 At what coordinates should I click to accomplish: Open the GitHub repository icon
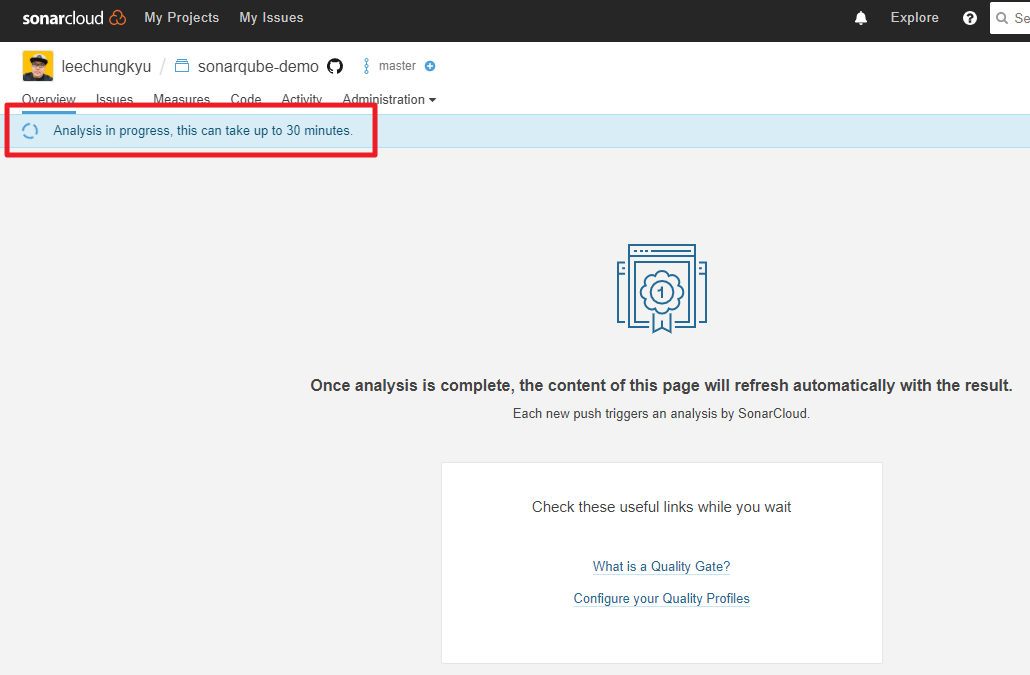click(335, 66)
